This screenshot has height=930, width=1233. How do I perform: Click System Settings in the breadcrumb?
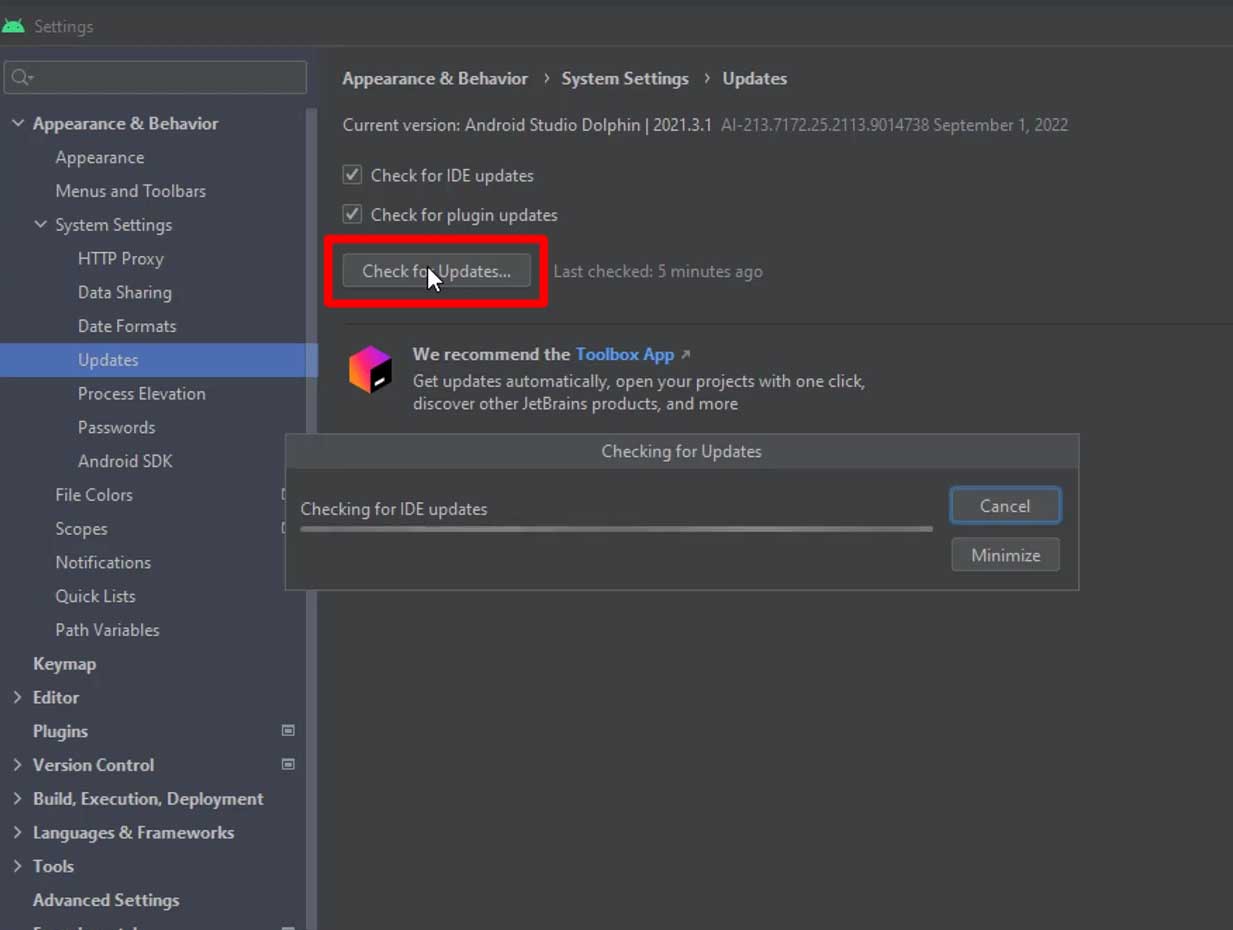pyautogui.click(x=625, y=78)
